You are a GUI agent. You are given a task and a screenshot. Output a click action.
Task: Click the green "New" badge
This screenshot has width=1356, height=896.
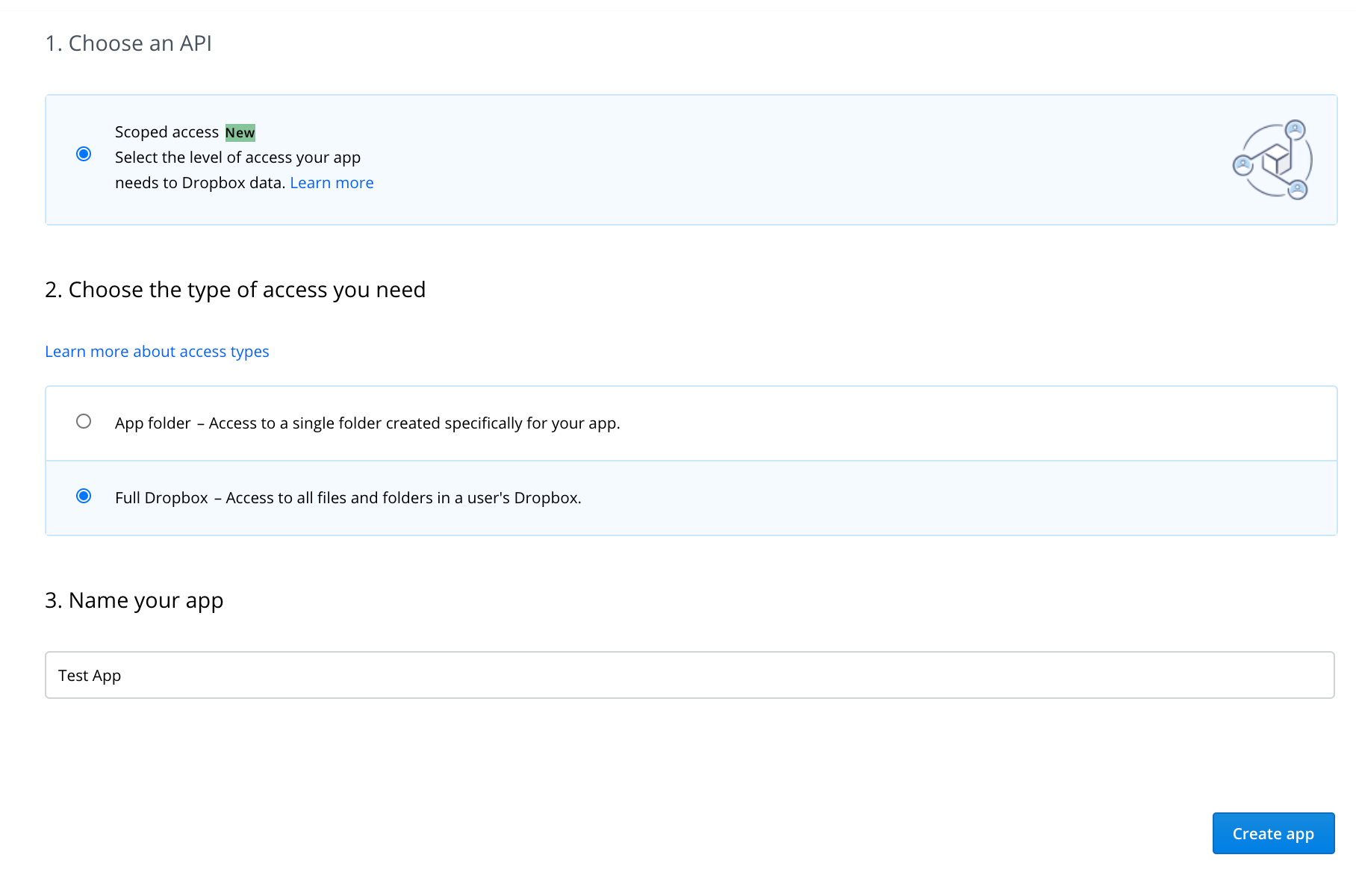(240, 132)
